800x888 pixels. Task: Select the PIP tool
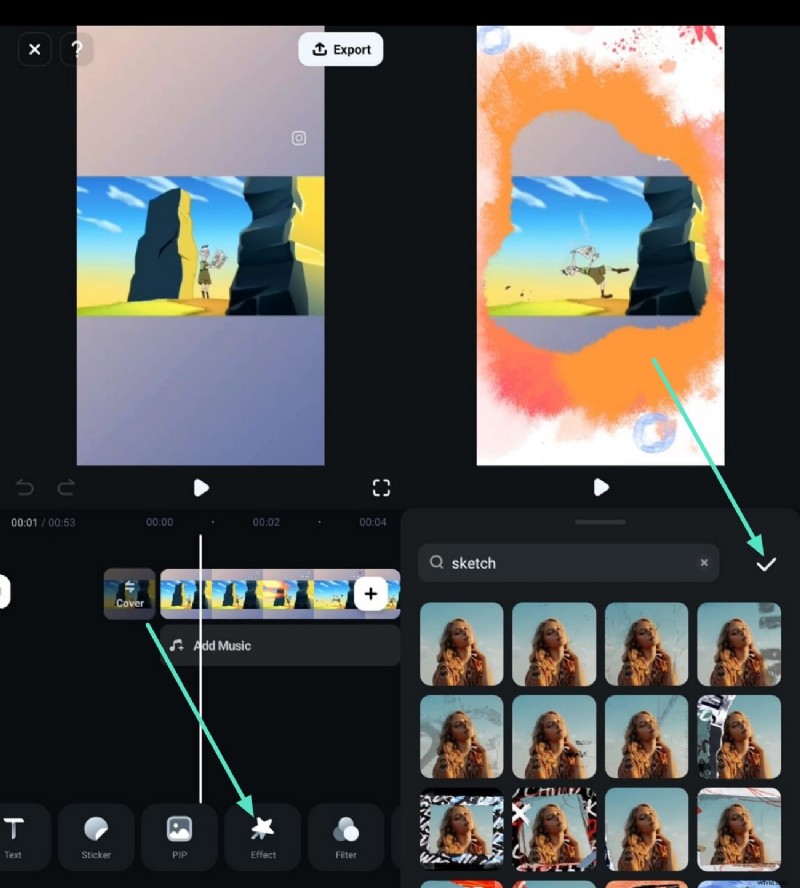pyautogui.click(x=180, y=838)
